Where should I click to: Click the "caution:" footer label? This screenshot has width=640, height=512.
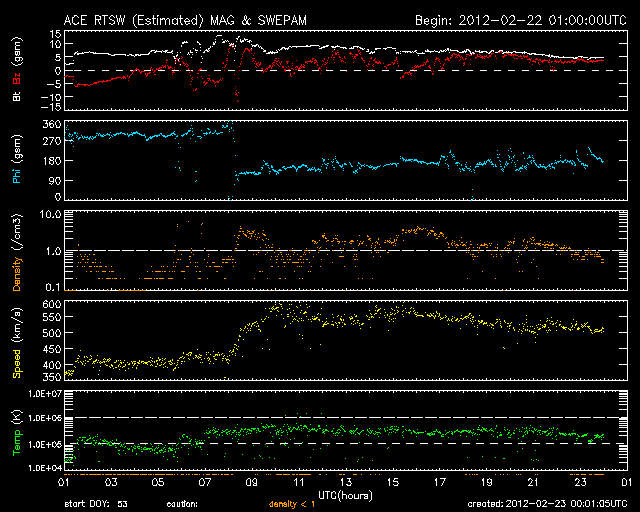tap(182, 504)
